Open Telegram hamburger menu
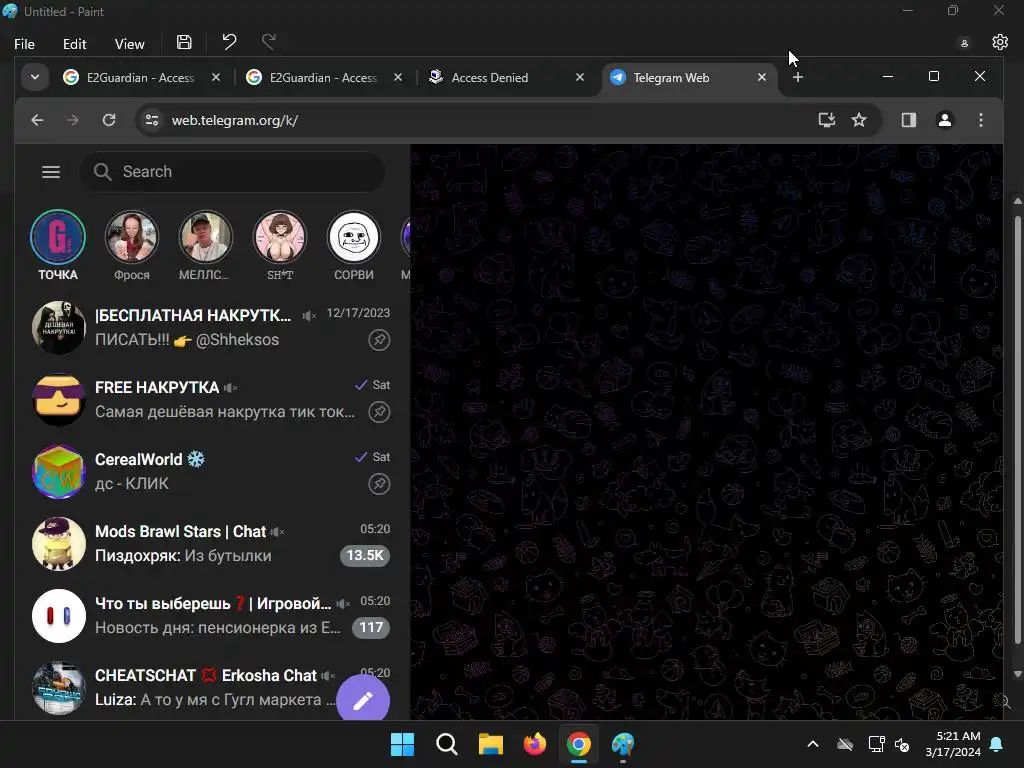Screen dimensions: 1024x768 tap(51, 172)
